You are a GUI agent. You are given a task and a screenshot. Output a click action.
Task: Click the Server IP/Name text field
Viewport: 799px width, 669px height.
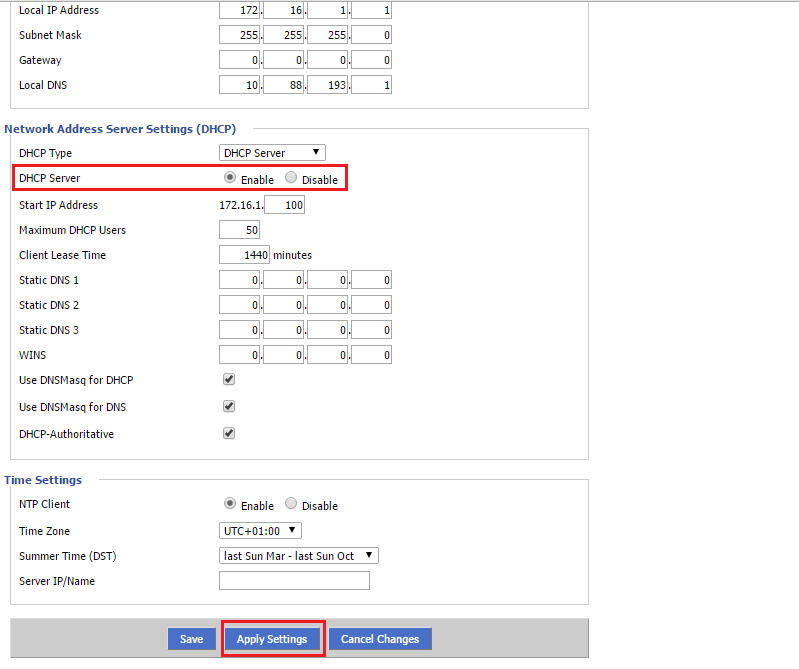coord(294,581)
